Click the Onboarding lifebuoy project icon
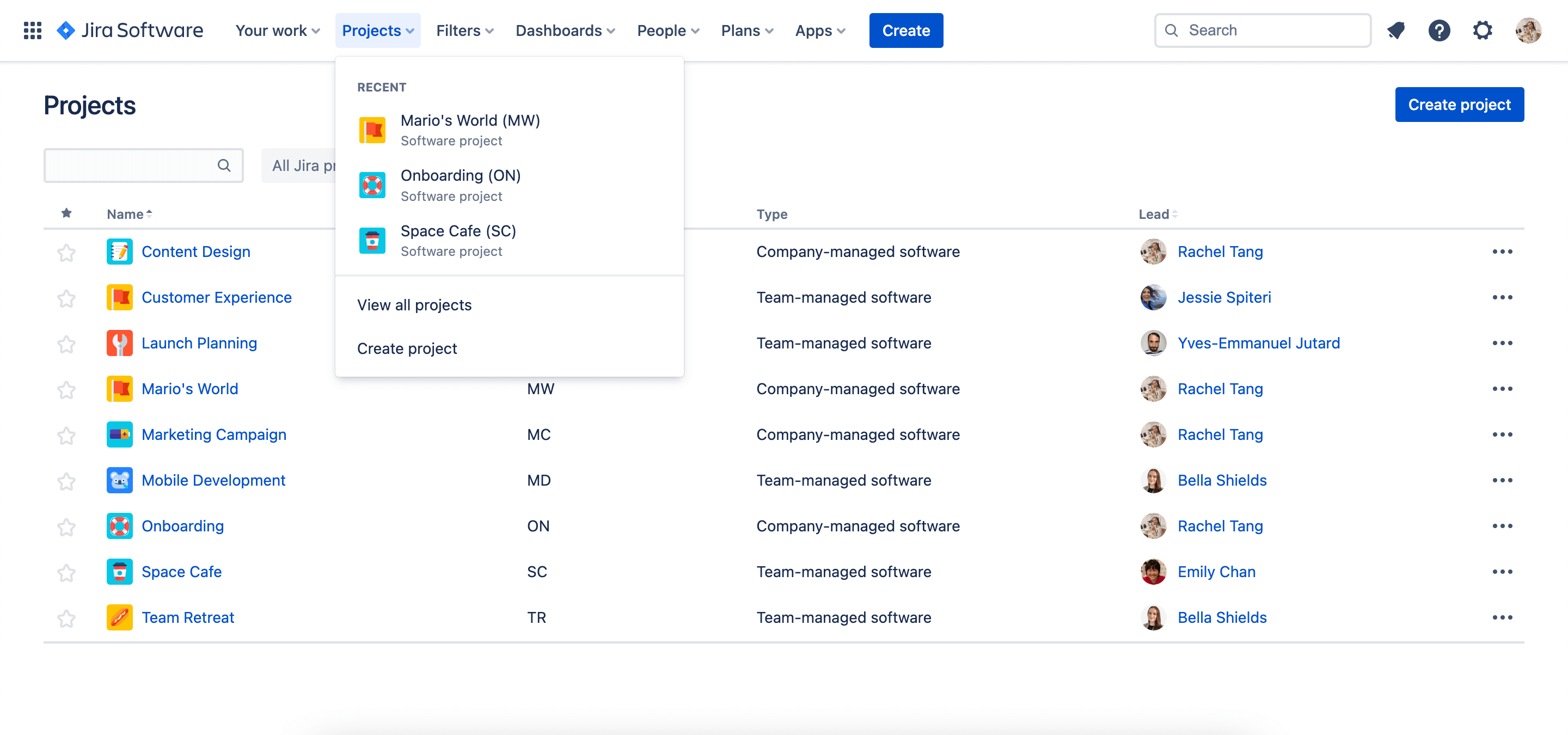The image size is (1568, 735). click(372, 185)
